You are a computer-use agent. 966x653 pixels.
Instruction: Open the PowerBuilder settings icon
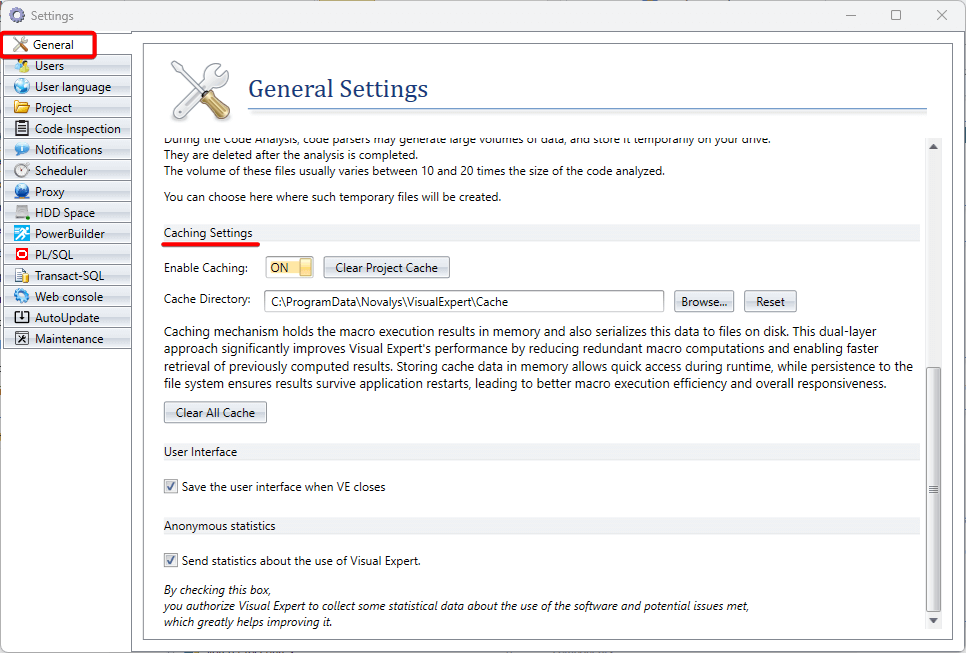click(x=23, y=233)
